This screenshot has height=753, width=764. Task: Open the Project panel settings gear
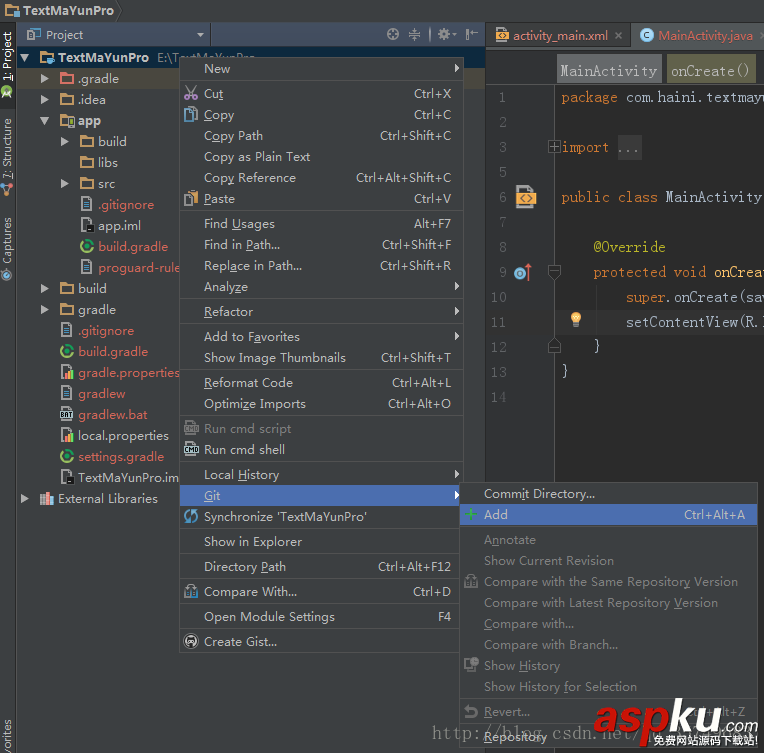[444, 34]
